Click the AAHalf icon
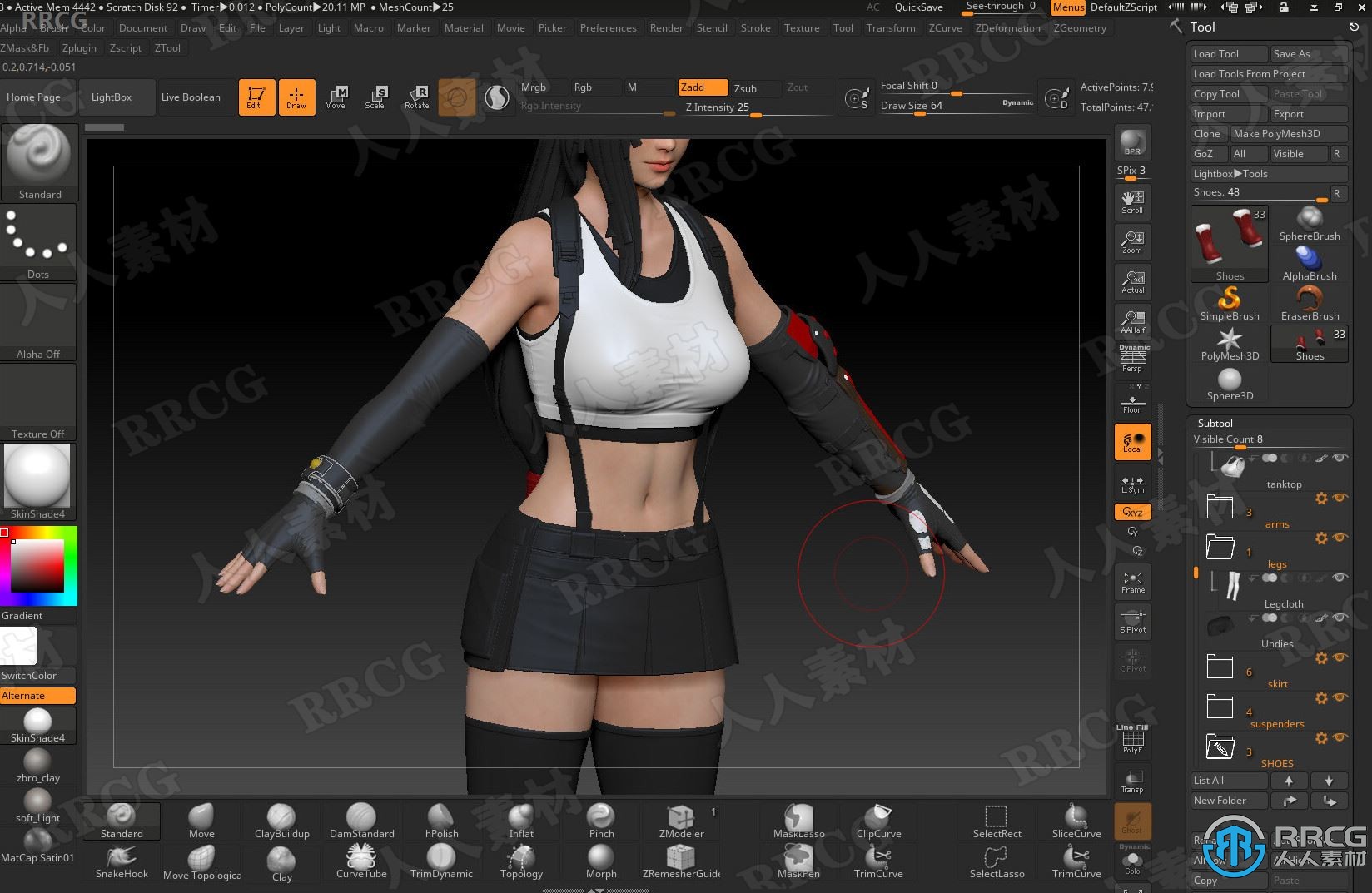The image size is (1372, 893). pyautogui.click(x=1132, y=321)
